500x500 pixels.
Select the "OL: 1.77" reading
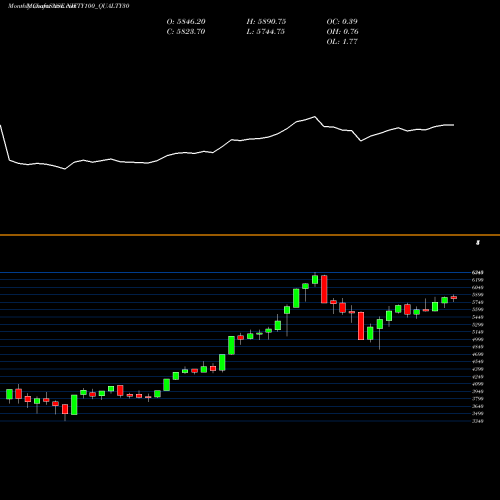[342, 42]
